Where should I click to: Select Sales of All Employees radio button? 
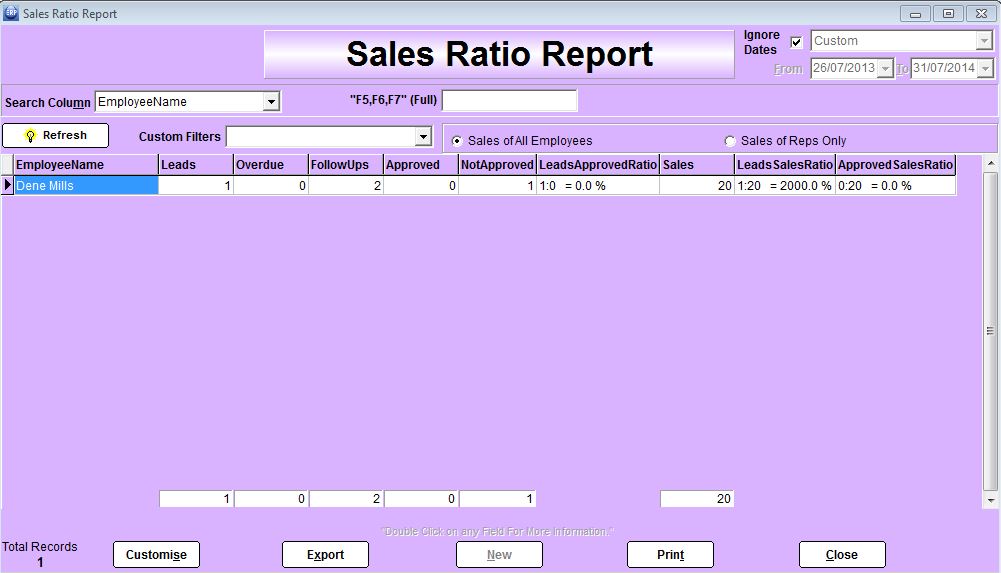(x=457, y=141)
